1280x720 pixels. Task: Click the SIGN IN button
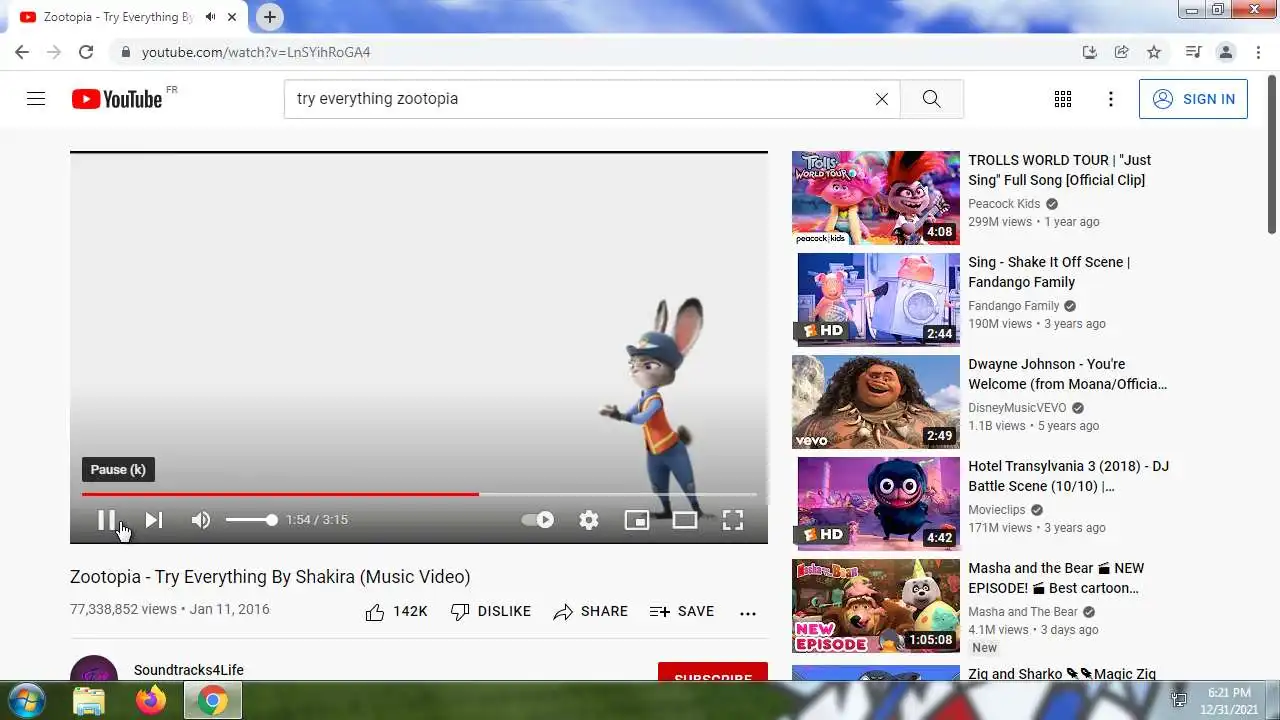pyautogui.click(x=1193, y=99)
